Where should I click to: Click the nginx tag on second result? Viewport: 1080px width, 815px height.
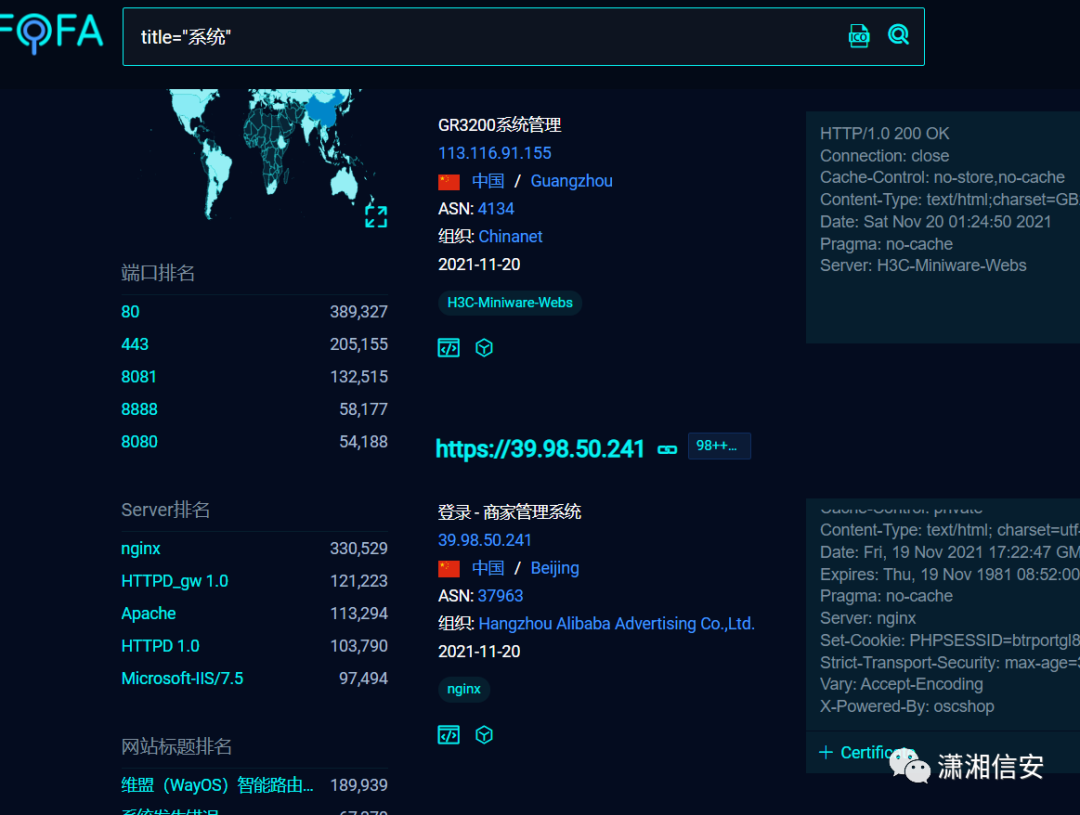[464, 690]
